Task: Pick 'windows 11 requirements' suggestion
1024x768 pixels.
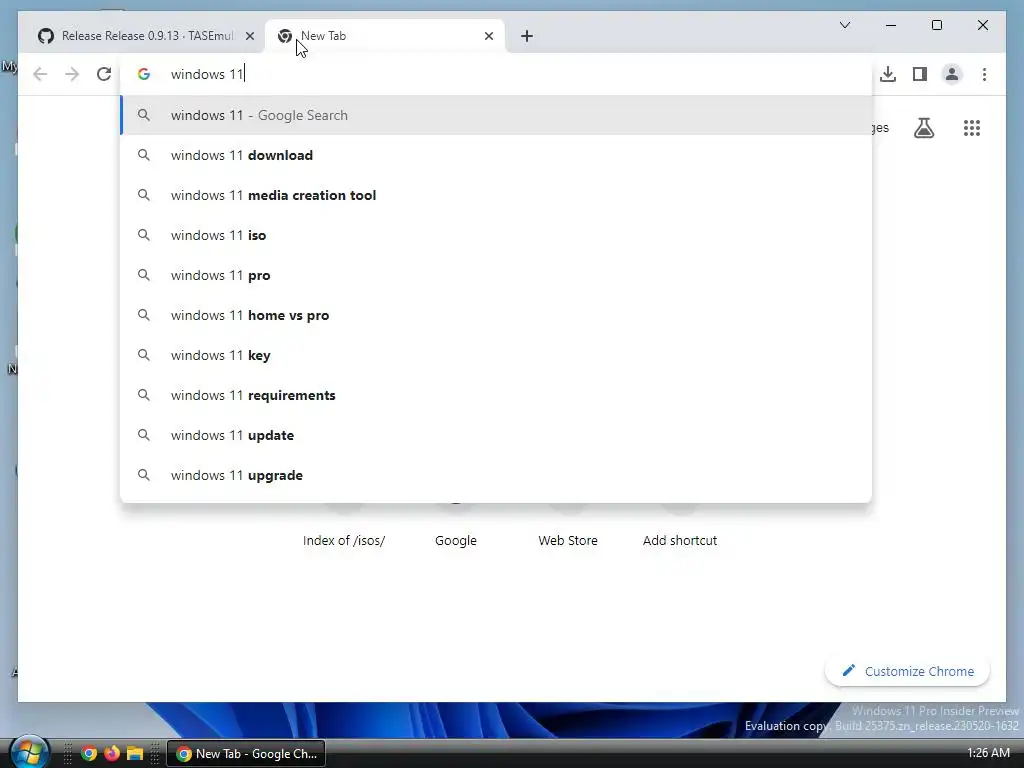Action: click(496, 395)
